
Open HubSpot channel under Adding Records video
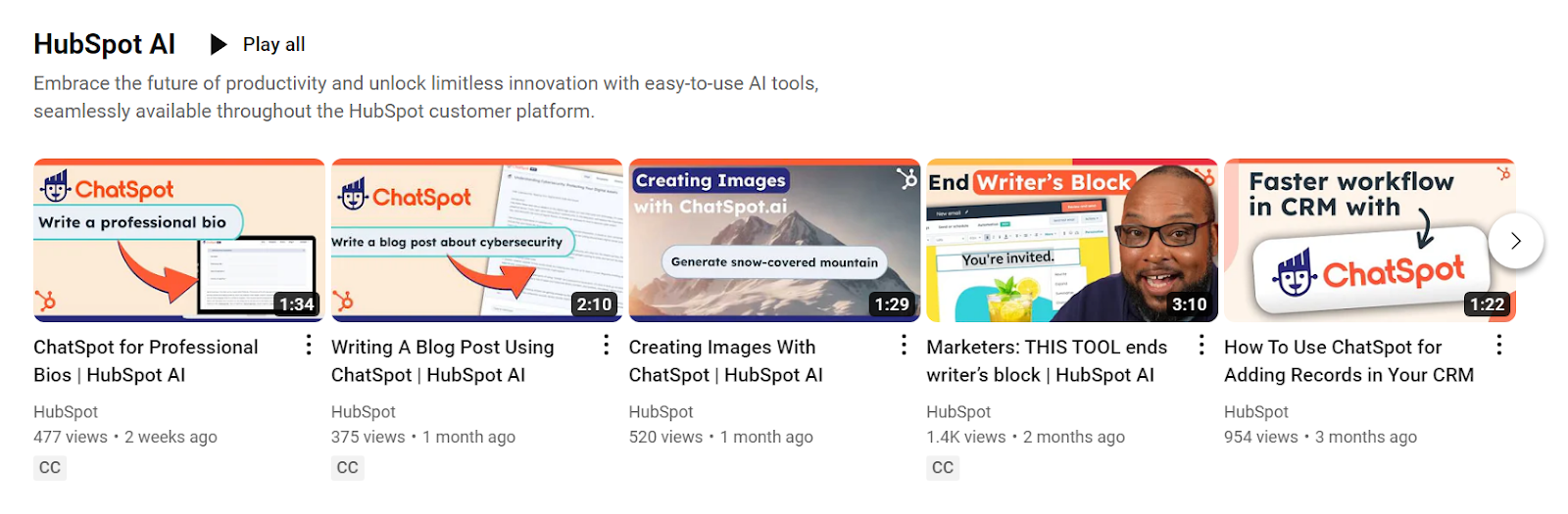pos(1256,412)
